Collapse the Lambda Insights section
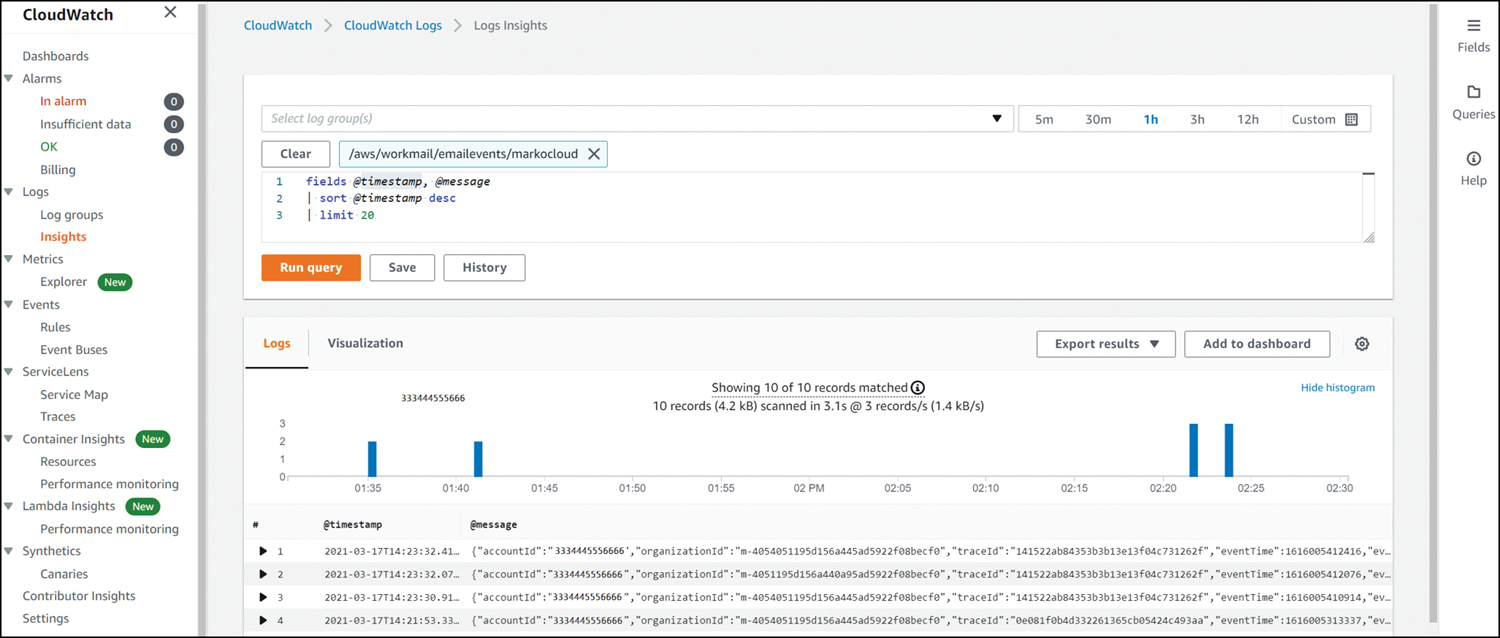1500x638 pixels. click(x=9, y=506)
